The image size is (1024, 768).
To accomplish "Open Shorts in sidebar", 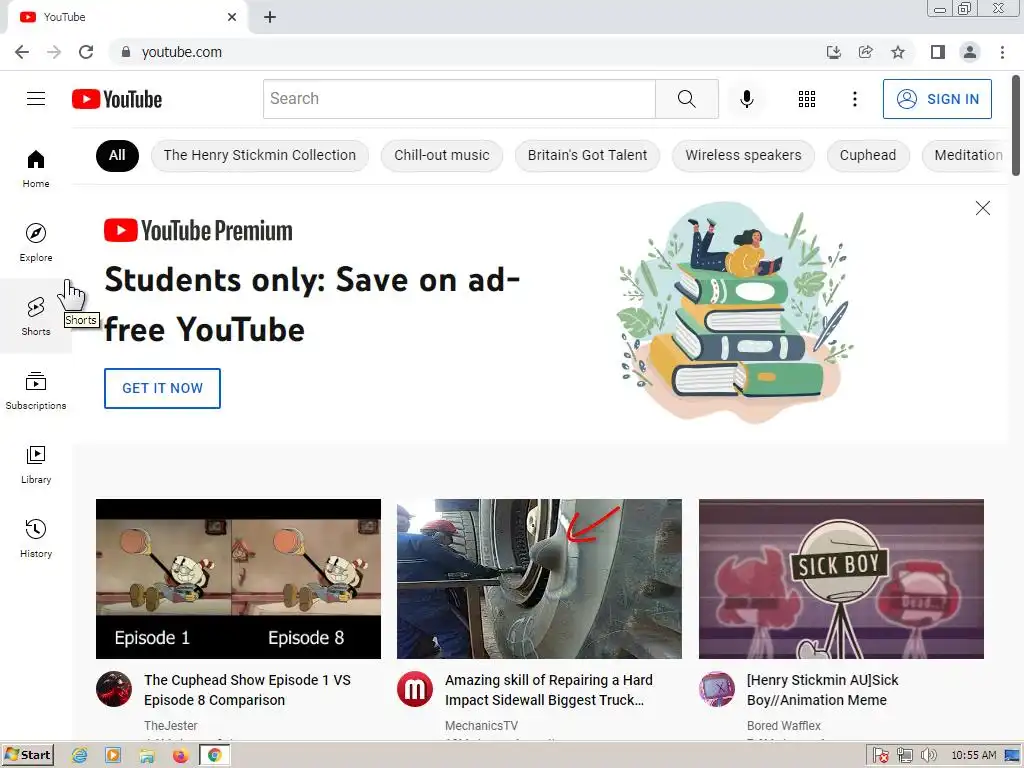I will click(x=36, y=316).
